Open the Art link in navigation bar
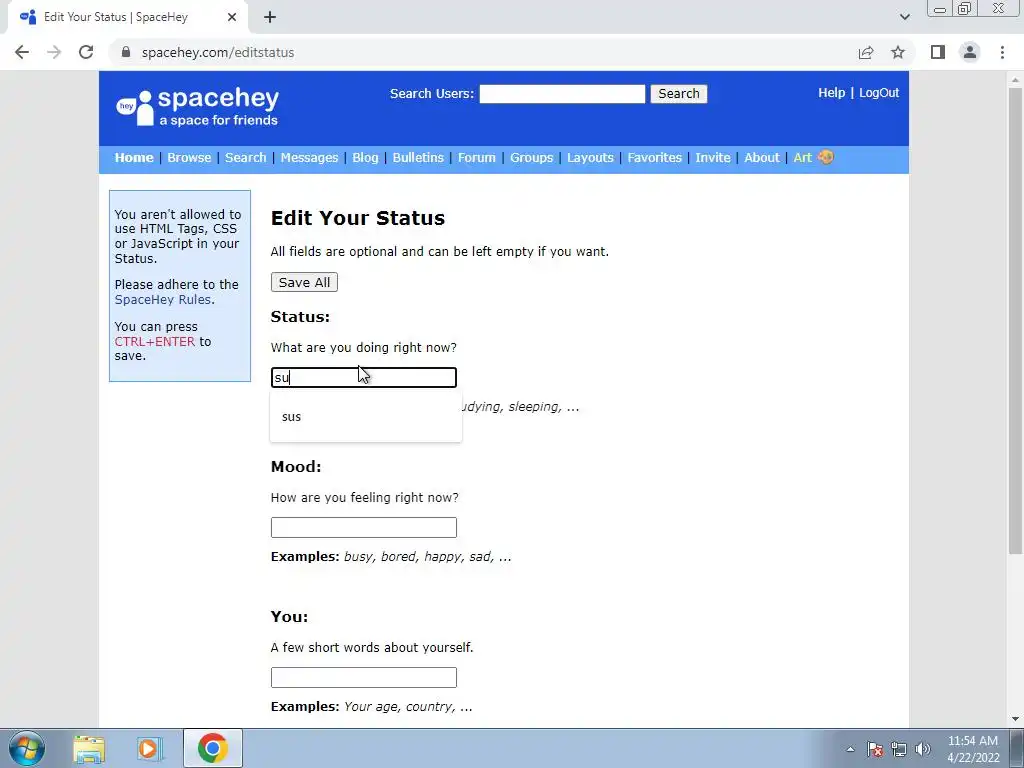Screen dimensions: 1024x768 click(803, 157)
